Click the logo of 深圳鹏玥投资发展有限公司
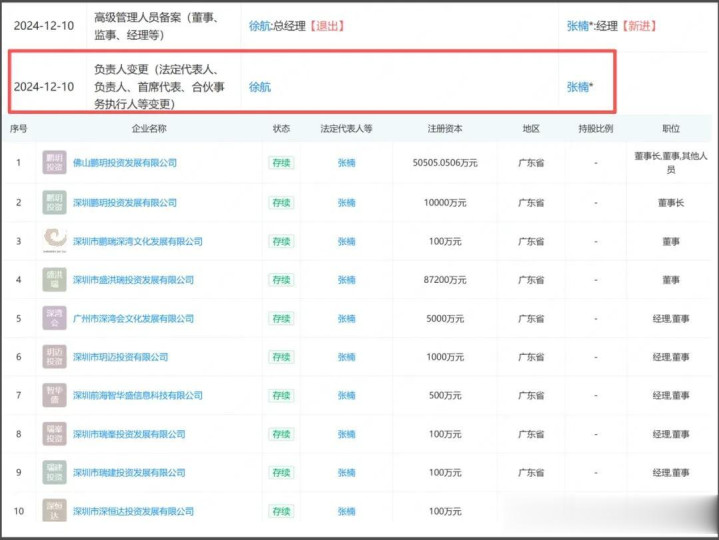719x540 pixels. pyautogui.click(x=54, y=202)
